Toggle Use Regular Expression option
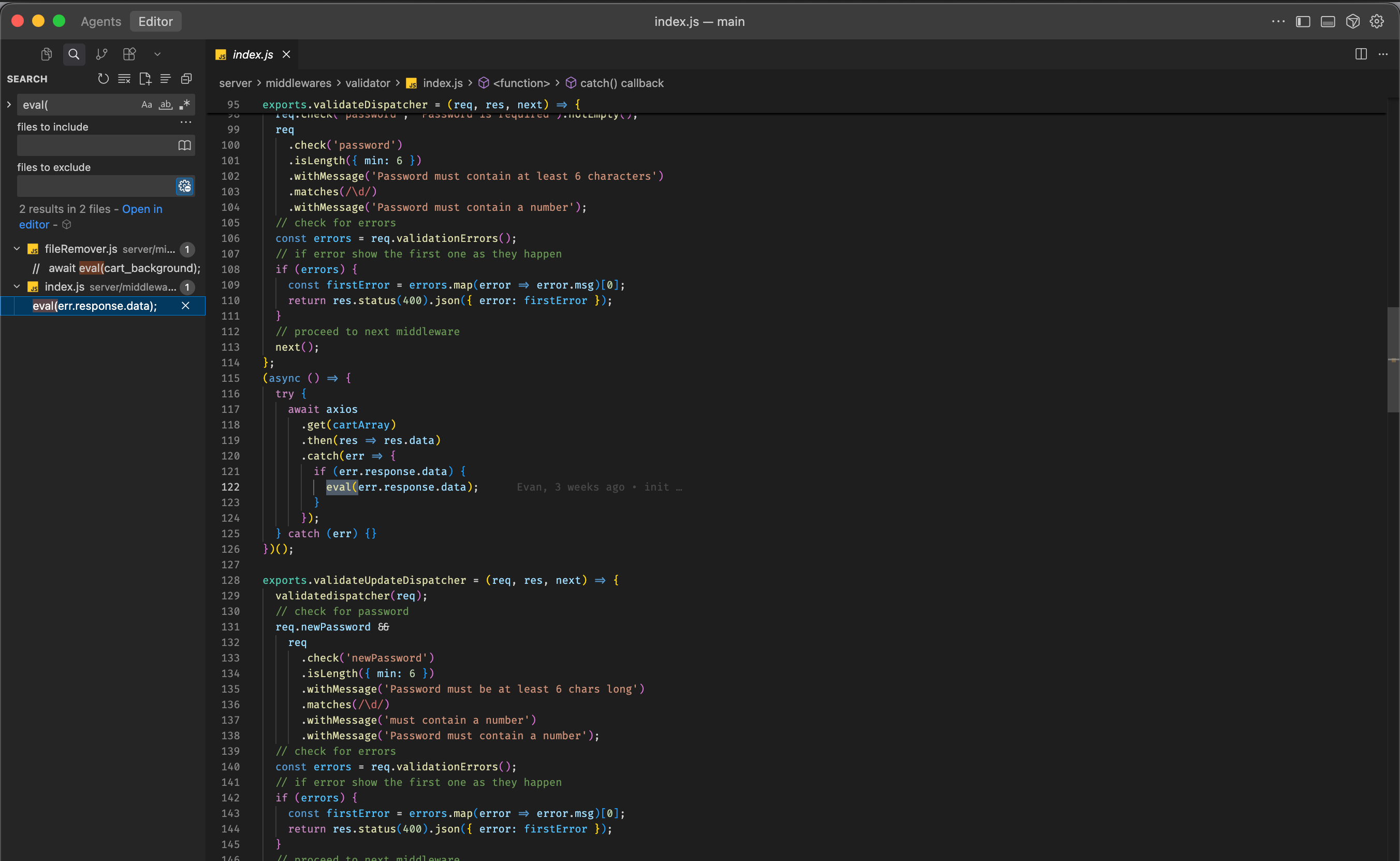The width and height of the screenshot is (1400, 861). 184,105
